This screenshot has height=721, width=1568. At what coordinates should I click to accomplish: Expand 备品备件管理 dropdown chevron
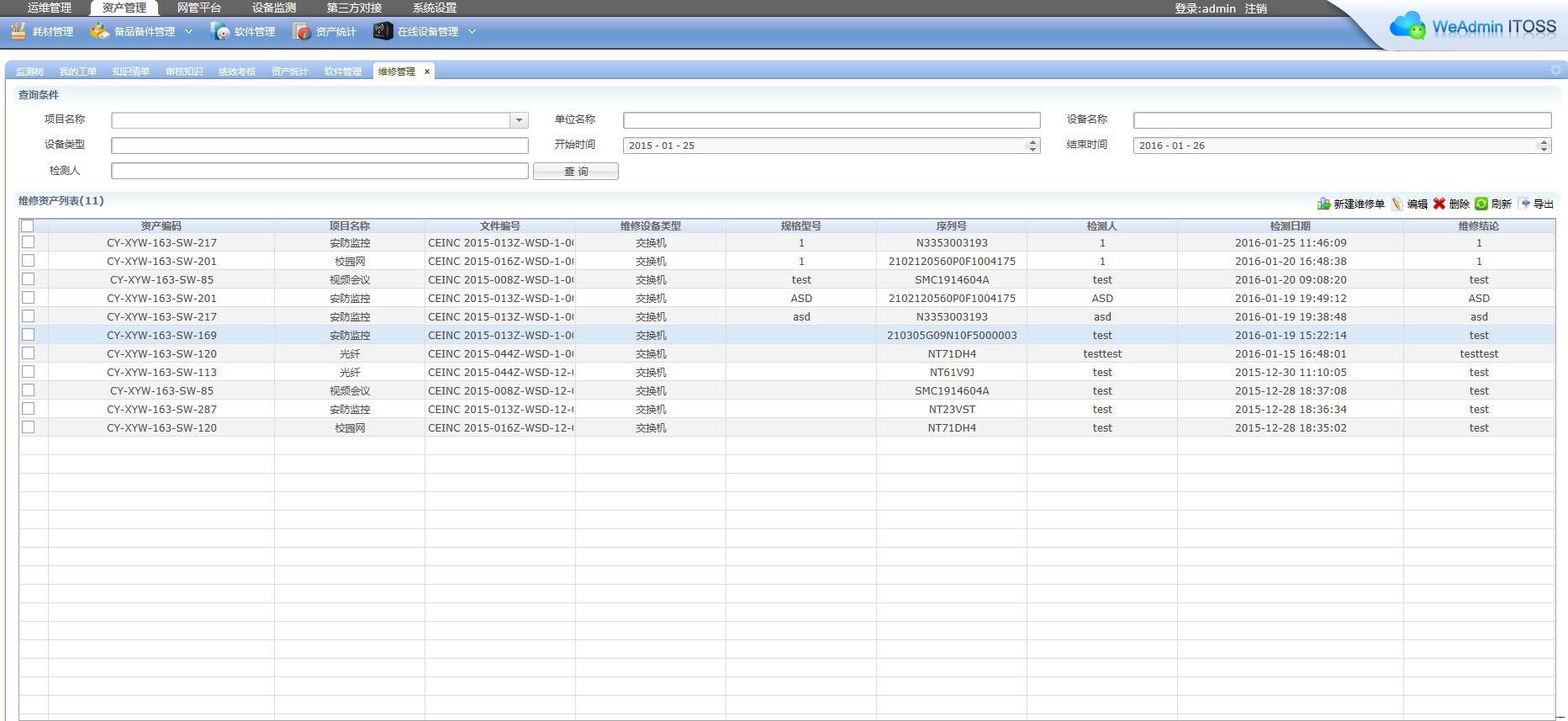pos(188,31)
